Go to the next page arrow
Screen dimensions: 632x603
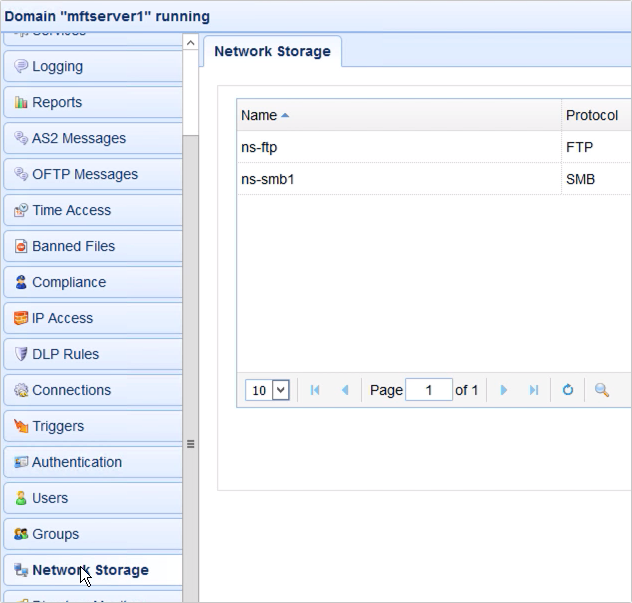click(504, 390)
